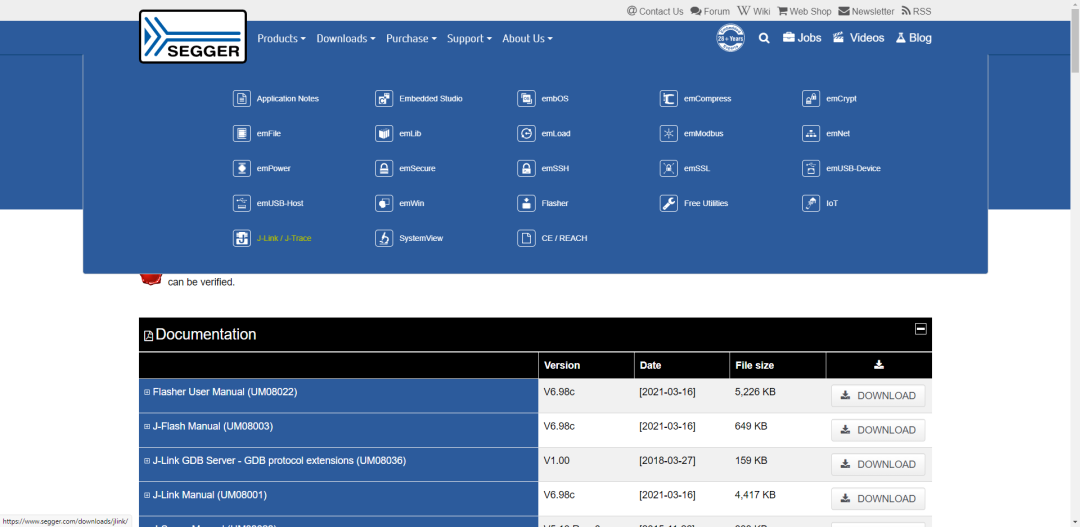Open the Support dropdown menu
The width and height of the screenshot is (1080, 527).
point(469,39)
